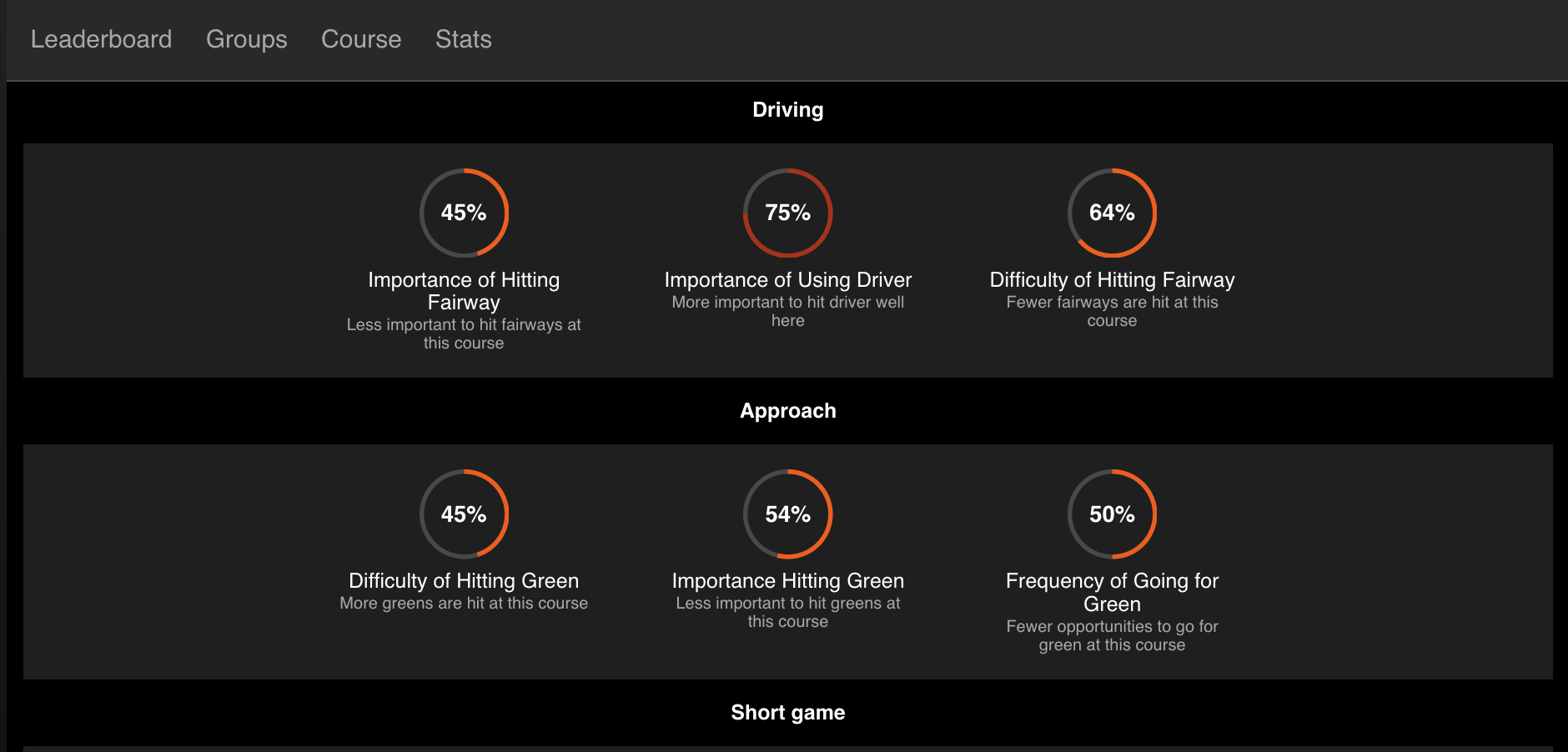This screenshot has height=752, width=1568.
Task: Click the 75% Importance of Using Driver gauge
Action: [787, 213]
